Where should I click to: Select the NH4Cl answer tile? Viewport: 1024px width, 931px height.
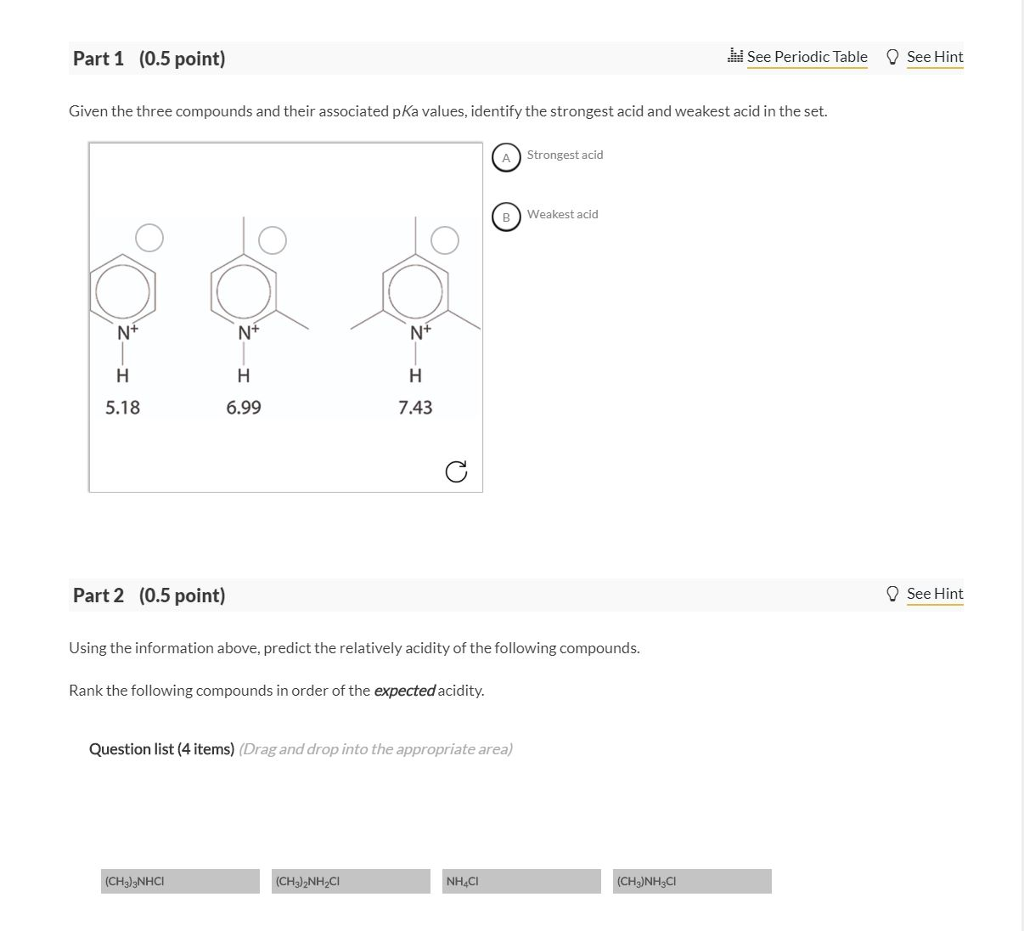pyautogui.click(x=520, y=881)
